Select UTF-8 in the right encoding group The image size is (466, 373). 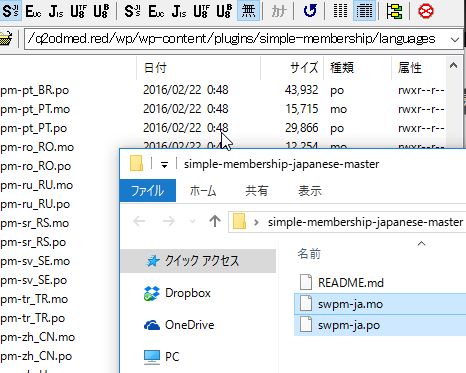[201, 11]
